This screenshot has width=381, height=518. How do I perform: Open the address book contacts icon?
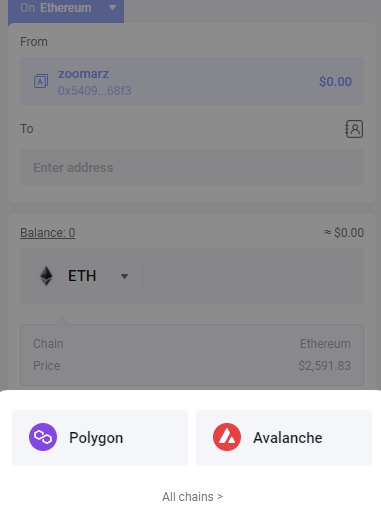(354, 129)
